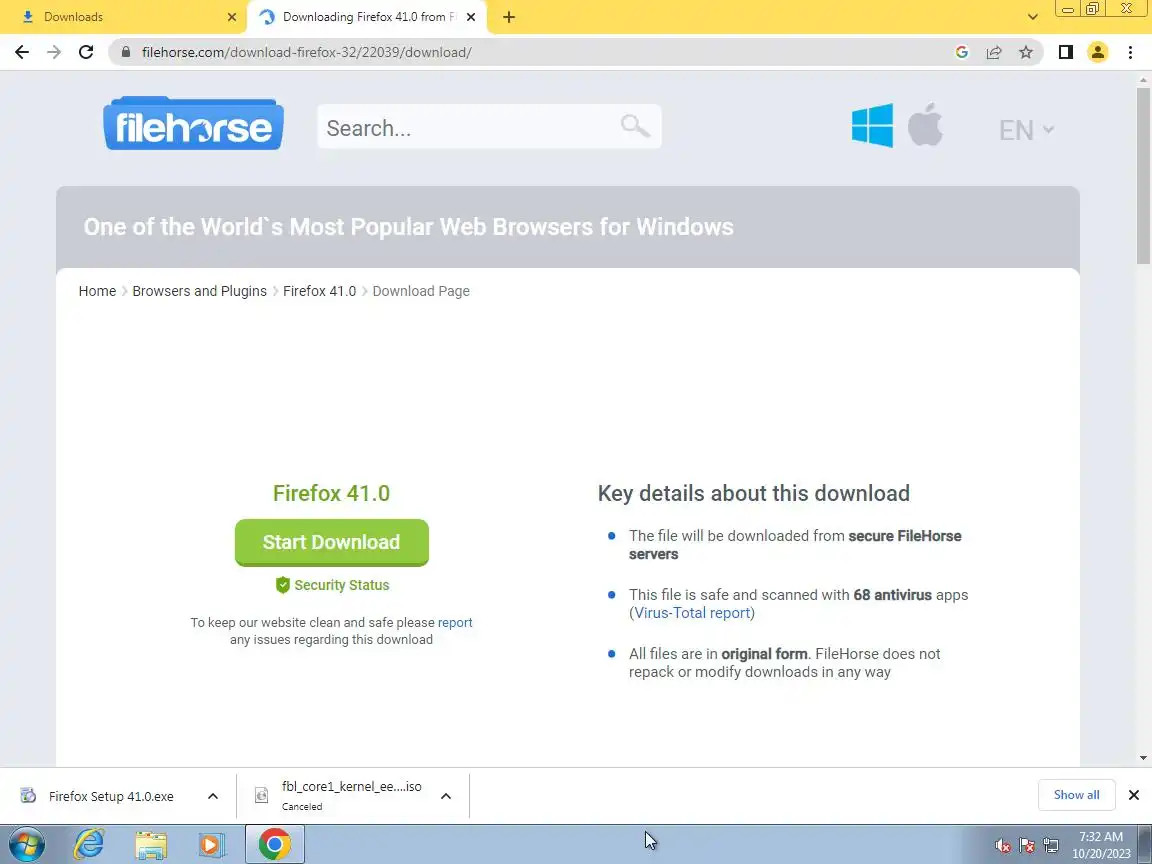Viewport: 1152px width, 864px height.
Task: Close the Downloads tab
Action: 232,17
